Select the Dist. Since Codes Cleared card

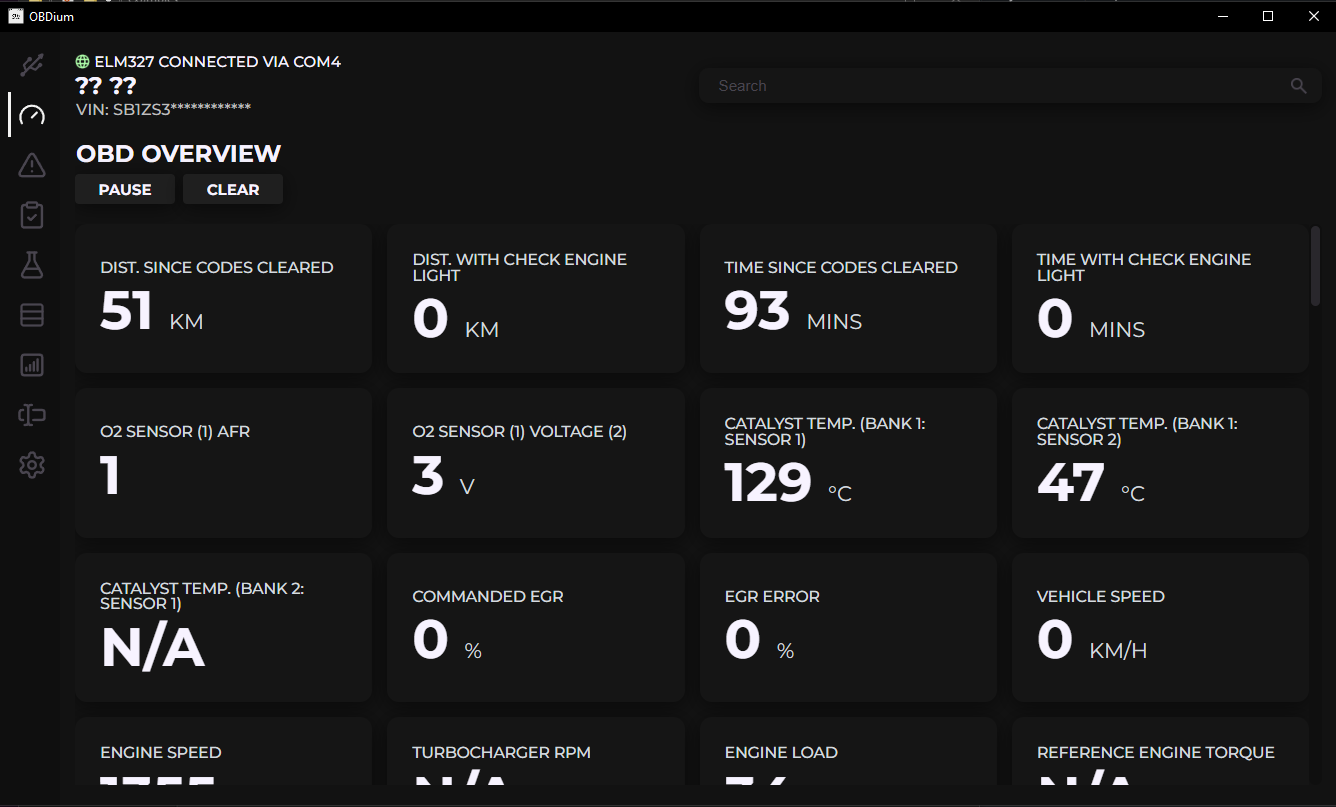[223, 299]
